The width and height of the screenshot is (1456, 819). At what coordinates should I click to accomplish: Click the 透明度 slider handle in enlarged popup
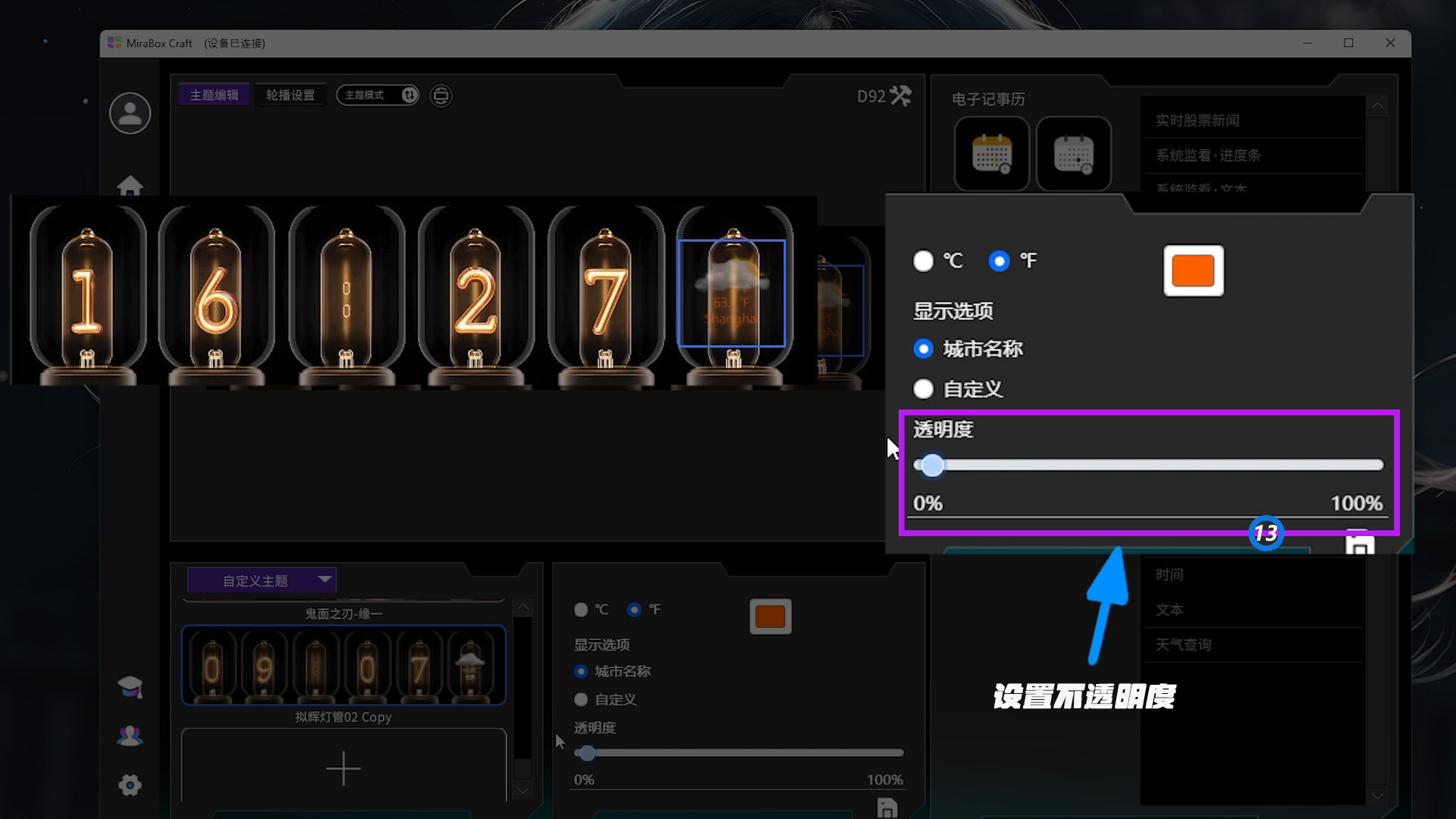[x=932, y=465]
